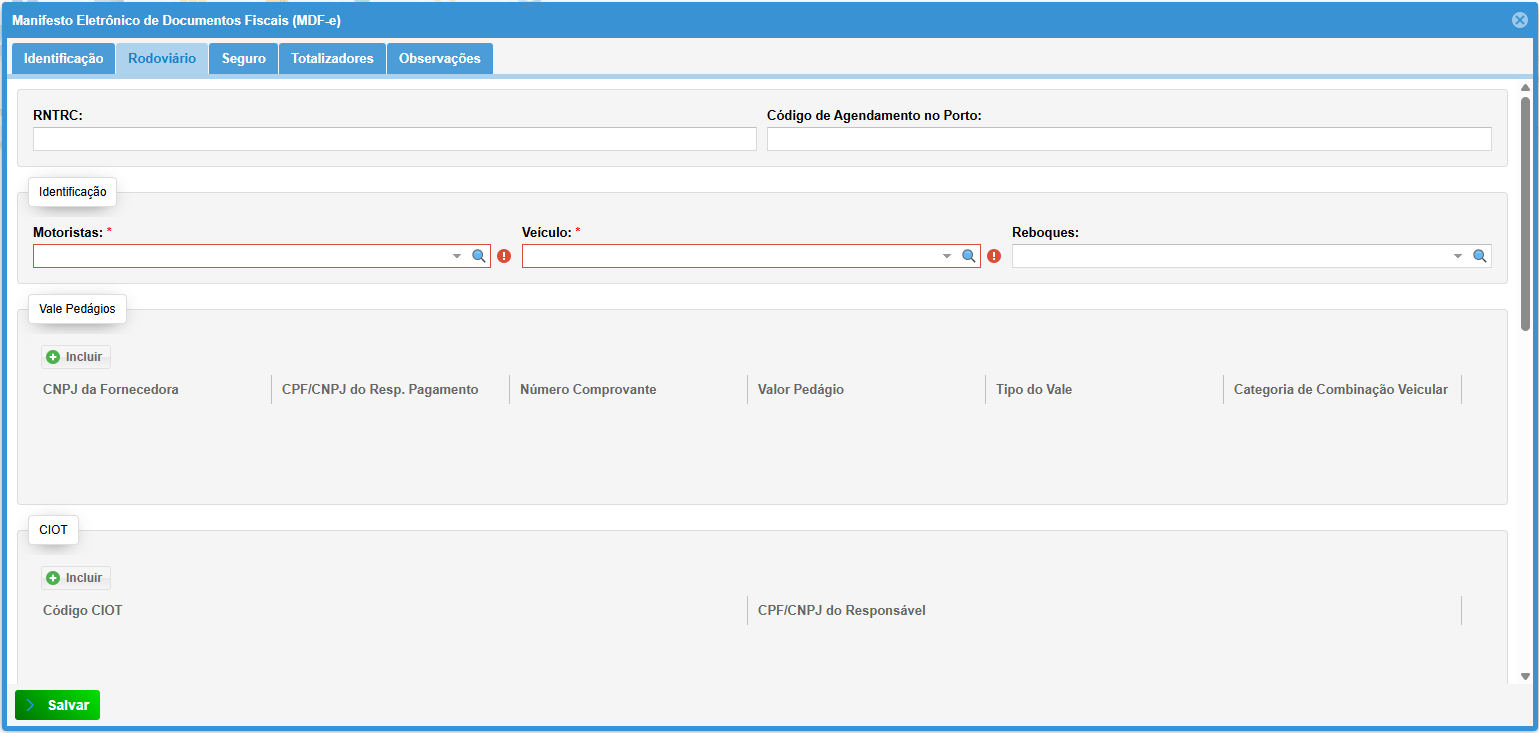Expand the Motoristas dropdown list

pos(457,256)
